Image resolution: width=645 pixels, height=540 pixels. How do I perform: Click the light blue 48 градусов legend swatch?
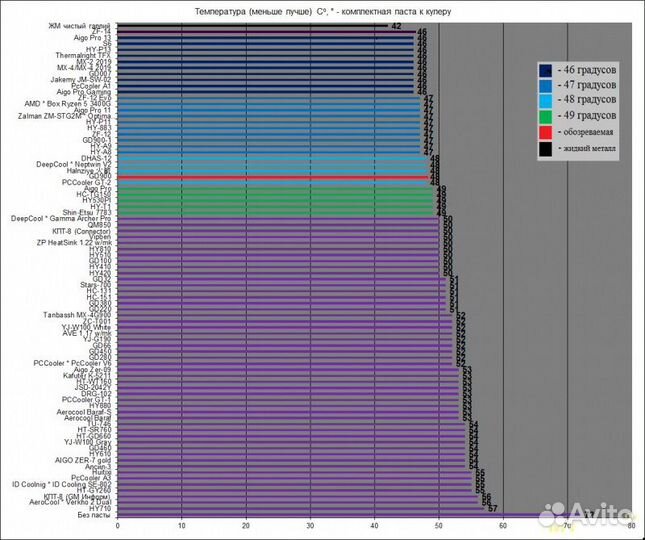547,101
